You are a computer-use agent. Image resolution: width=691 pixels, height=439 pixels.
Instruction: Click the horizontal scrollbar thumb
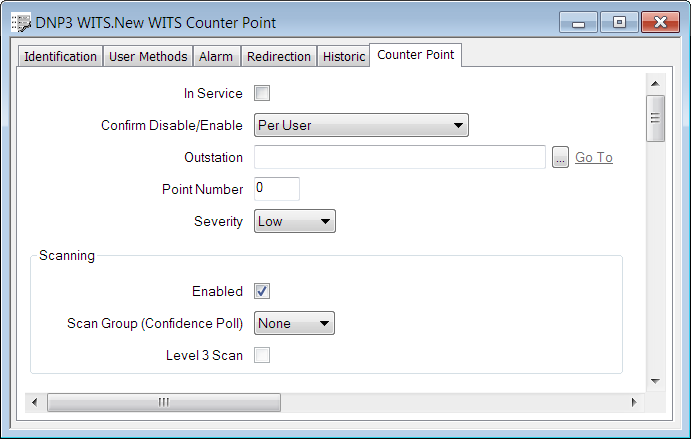point(164,402)
